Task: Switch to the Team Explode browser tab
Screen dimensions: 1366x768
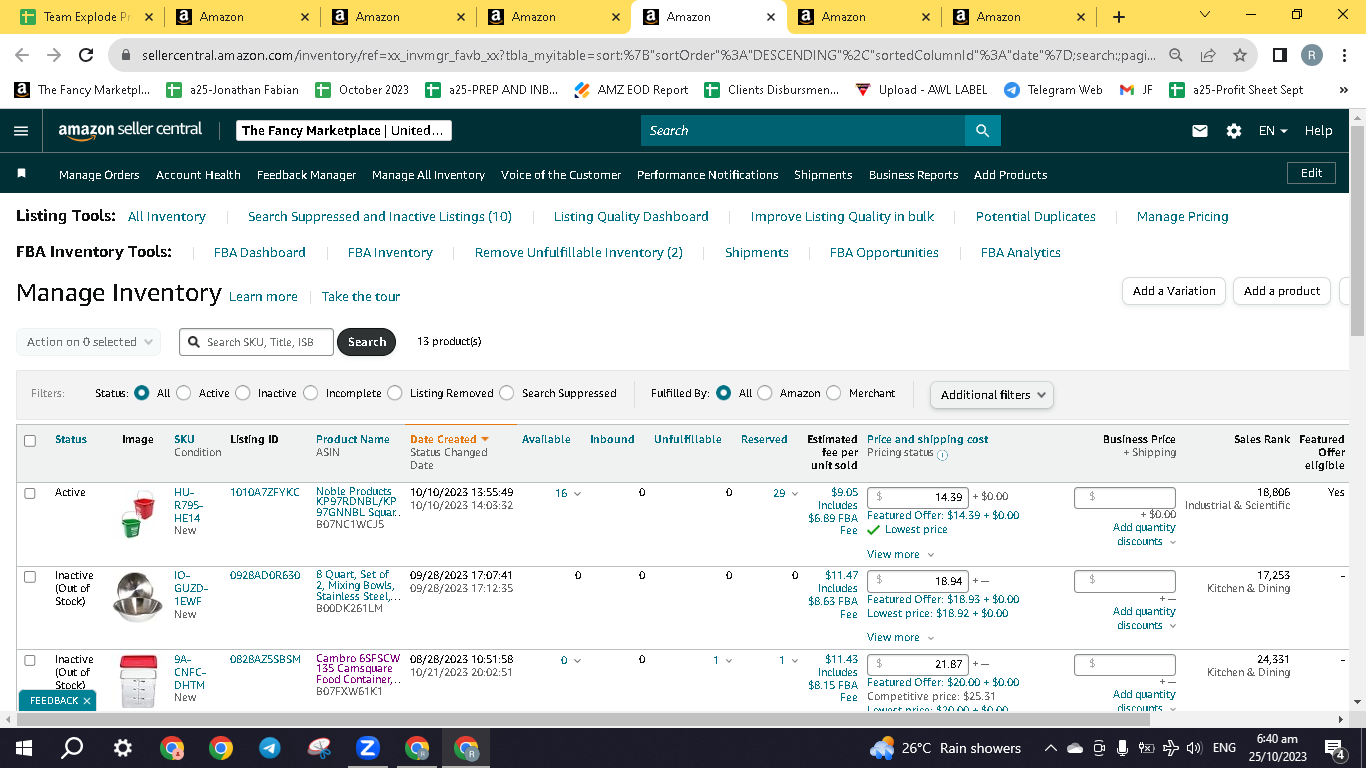Action: (87, 17)
